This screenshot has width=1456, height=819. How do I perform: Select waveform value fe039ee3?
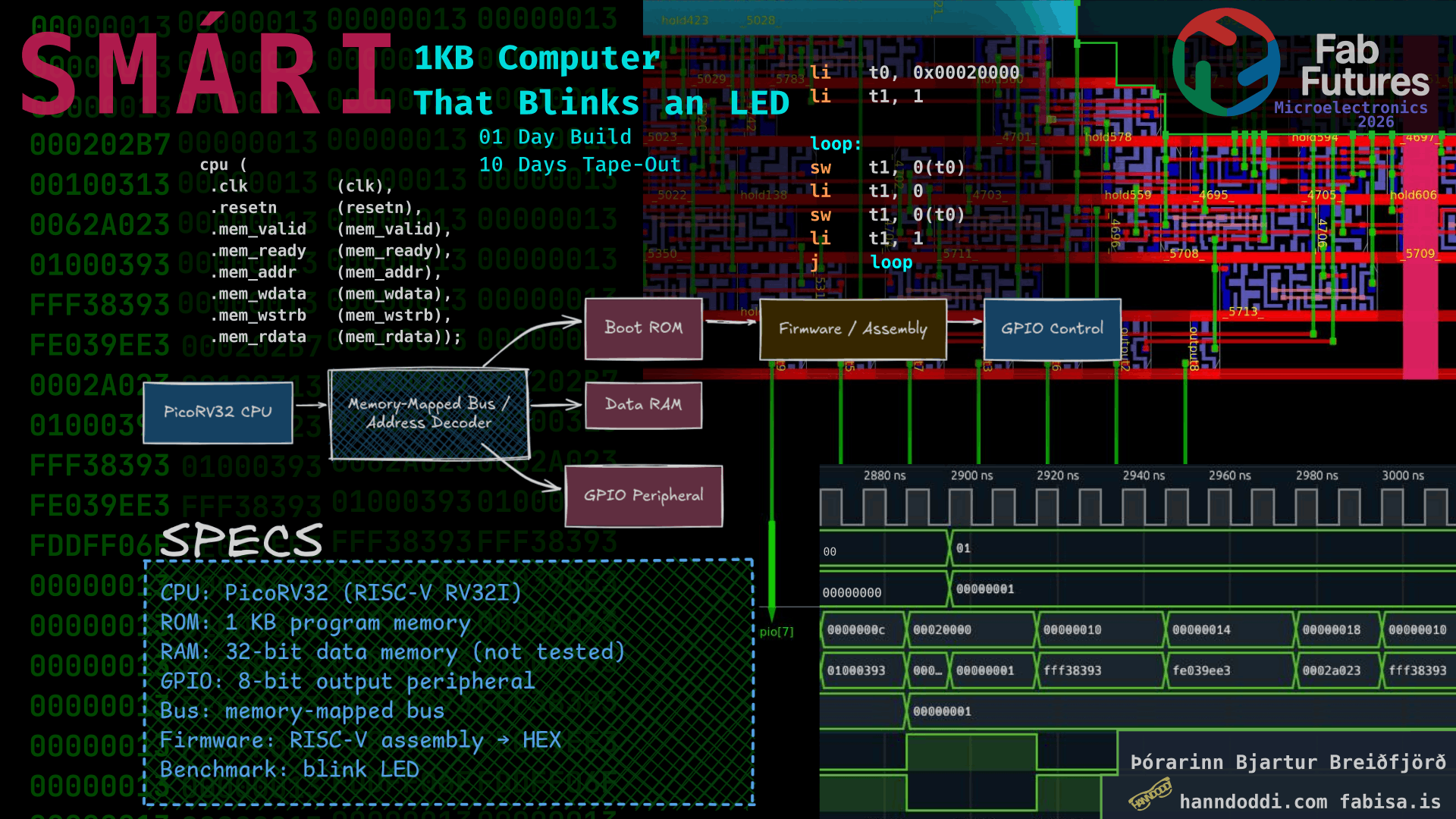click(x=1201, y=671)
